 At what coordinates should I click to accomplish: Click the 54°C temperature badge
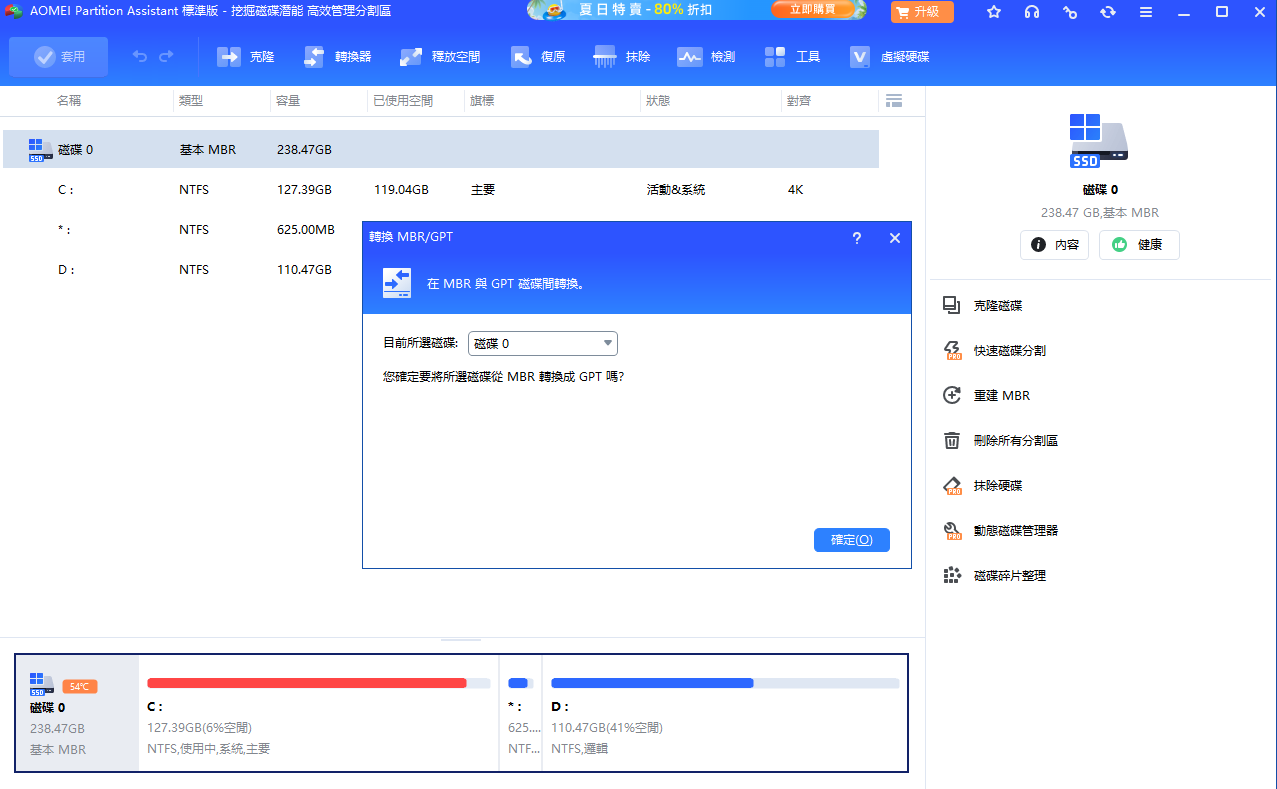point(79,687)
